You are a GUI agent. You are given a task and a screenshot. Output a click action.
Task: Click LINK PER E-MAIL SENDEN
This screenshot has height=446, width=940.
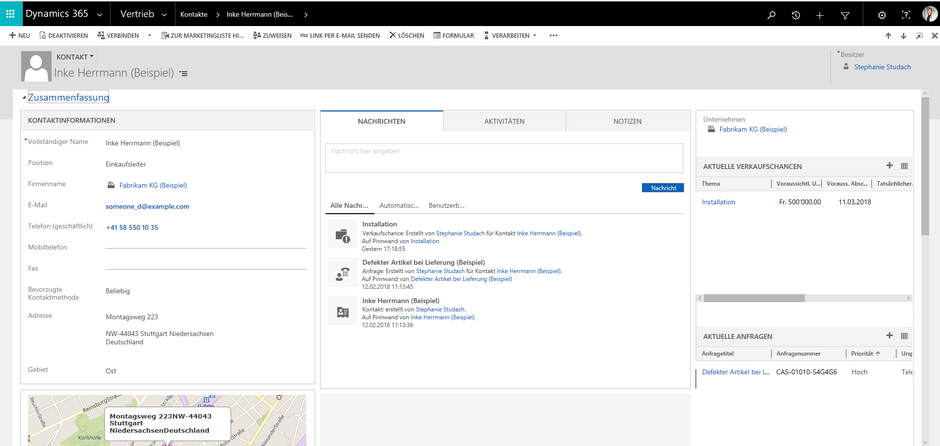340,35
